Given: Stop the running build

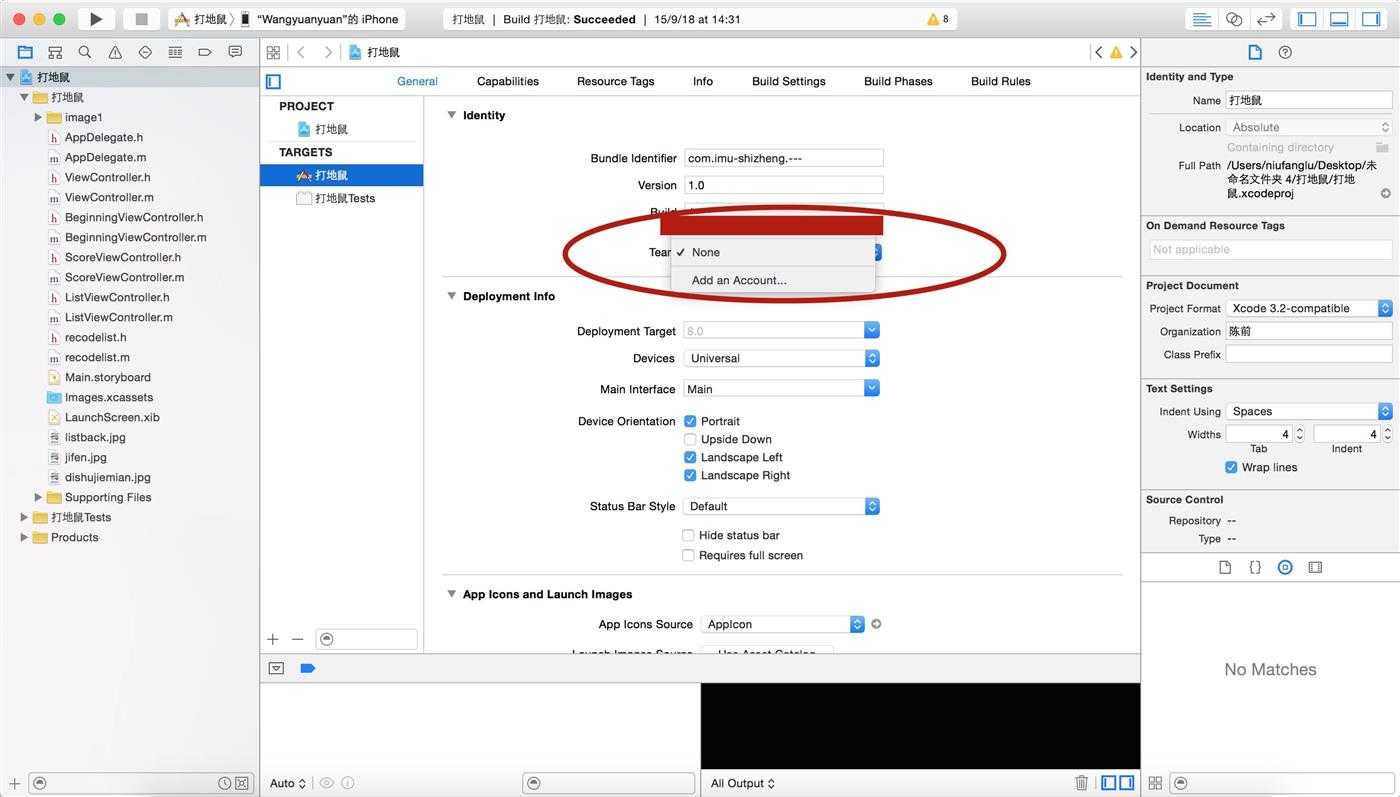Looking at the screenshot, I should click(141, 19).
